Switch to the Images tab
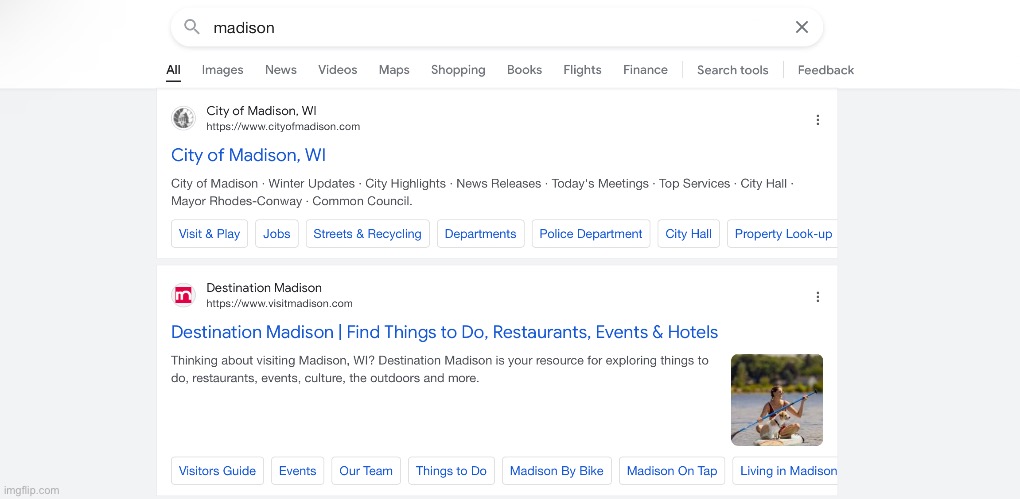 [x=222, y=70]
